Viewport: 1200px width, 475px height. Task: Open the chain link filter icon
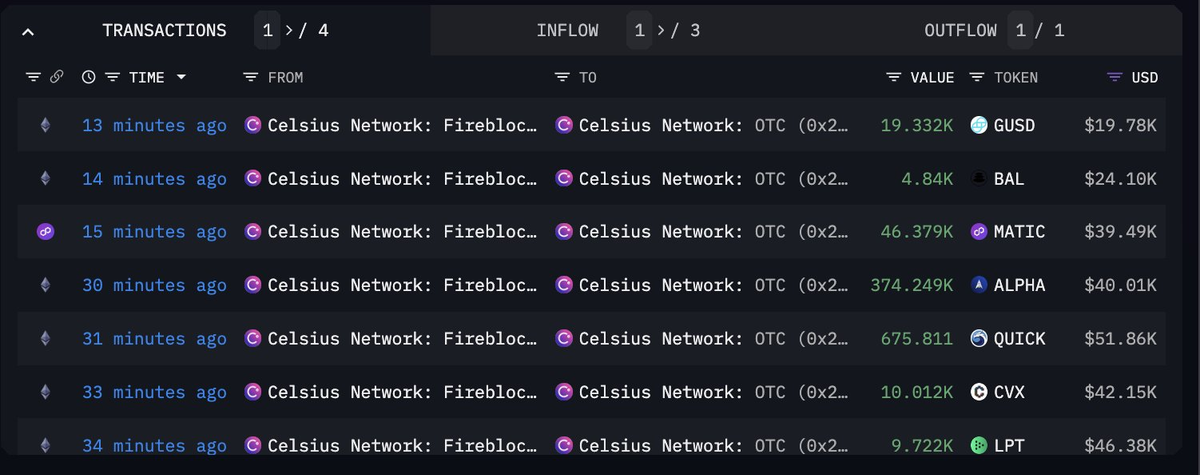[57, 77]
